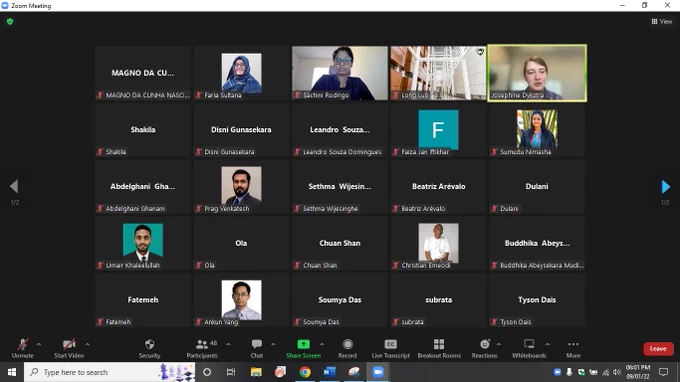This screenshot has height=382, width=680.
Task: Open the More options menu
Action: pyautogui.click(x=573, y=348)
